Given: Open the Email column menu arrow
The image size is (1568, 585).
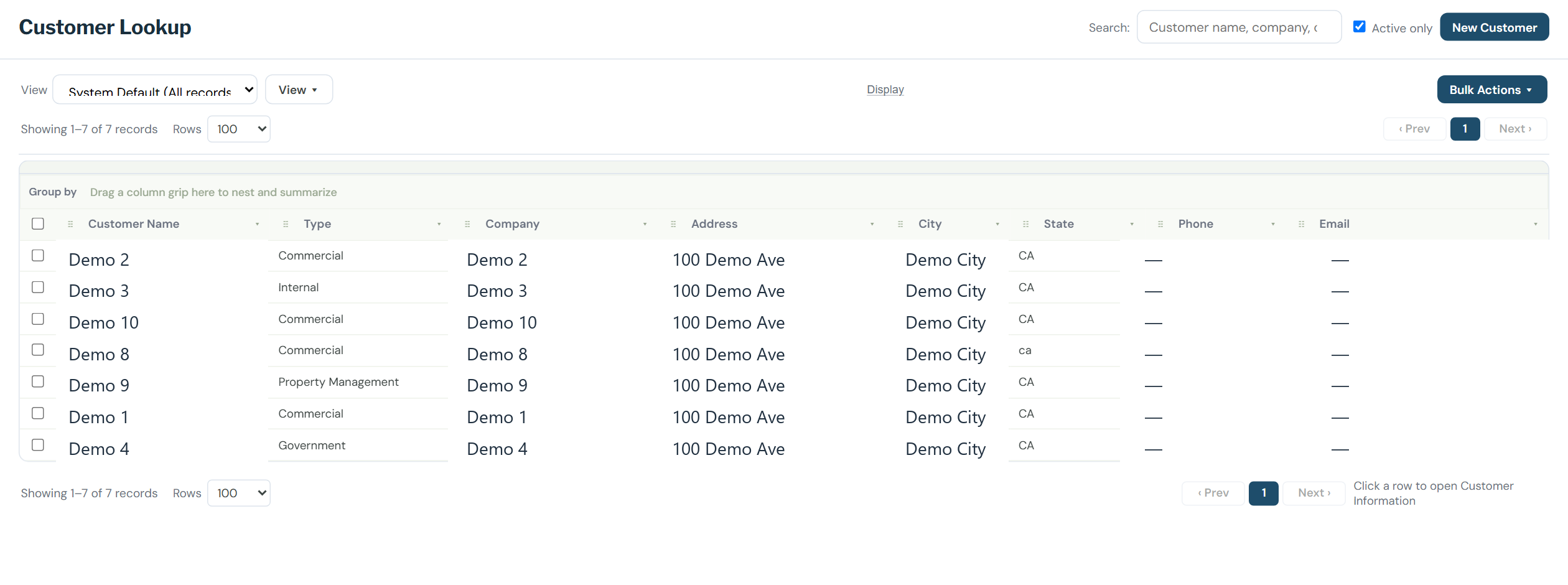Looking at the screenshot, I should pos(1536,225).
